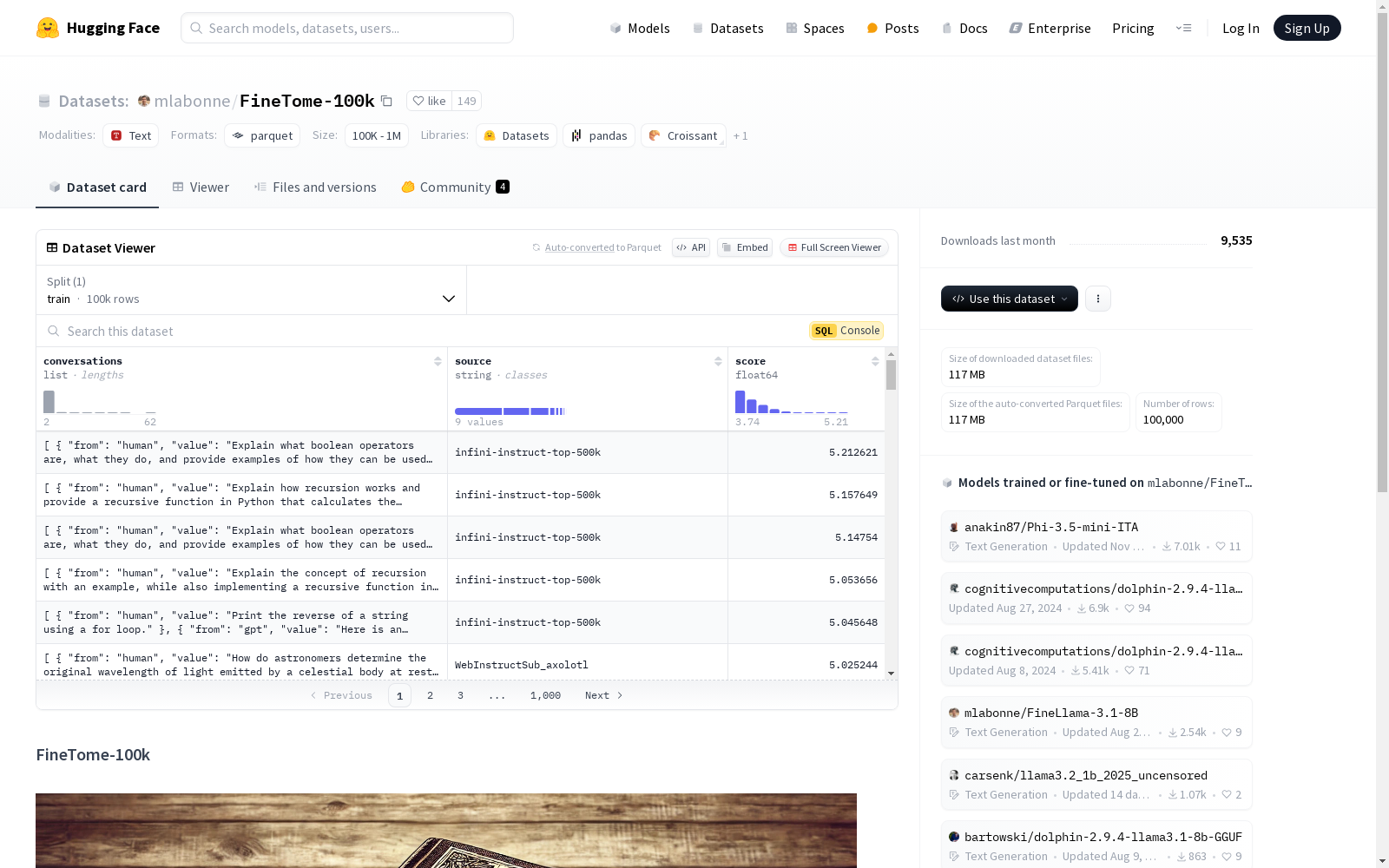This screenshot has height=868, width=1389.
Task: Open the Use this dataset dropdown
Action: (x=1010, y=299)
